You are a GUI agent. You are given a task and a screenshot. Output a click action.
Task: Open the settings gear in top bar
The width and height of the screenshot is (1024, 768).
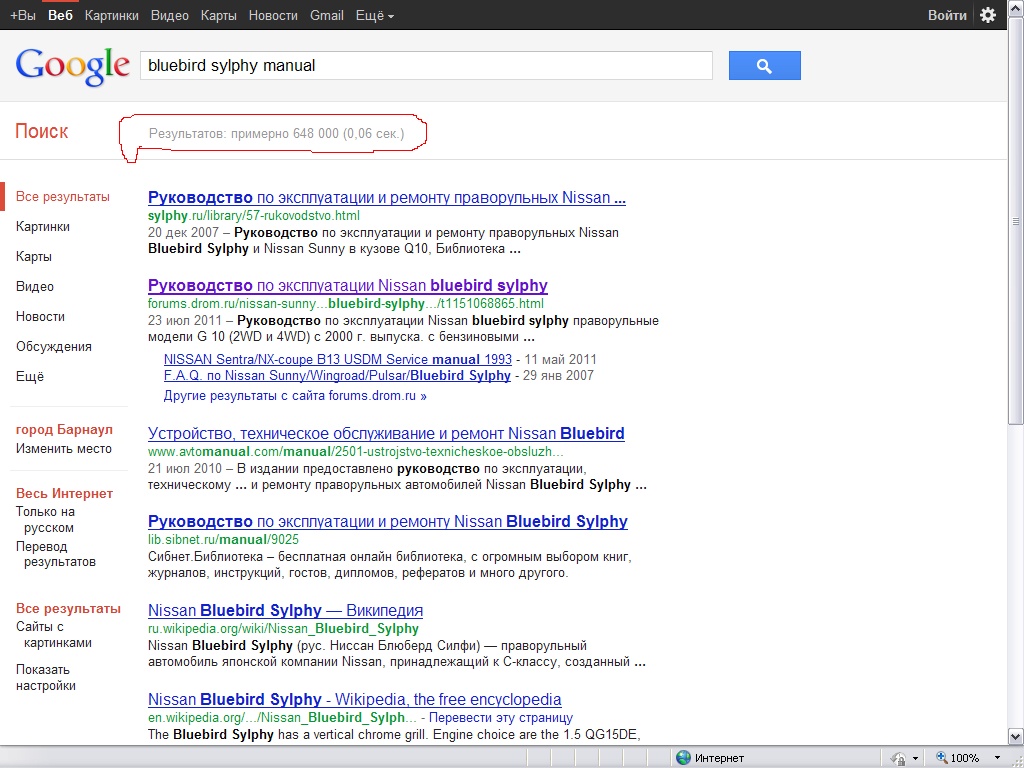987,15
